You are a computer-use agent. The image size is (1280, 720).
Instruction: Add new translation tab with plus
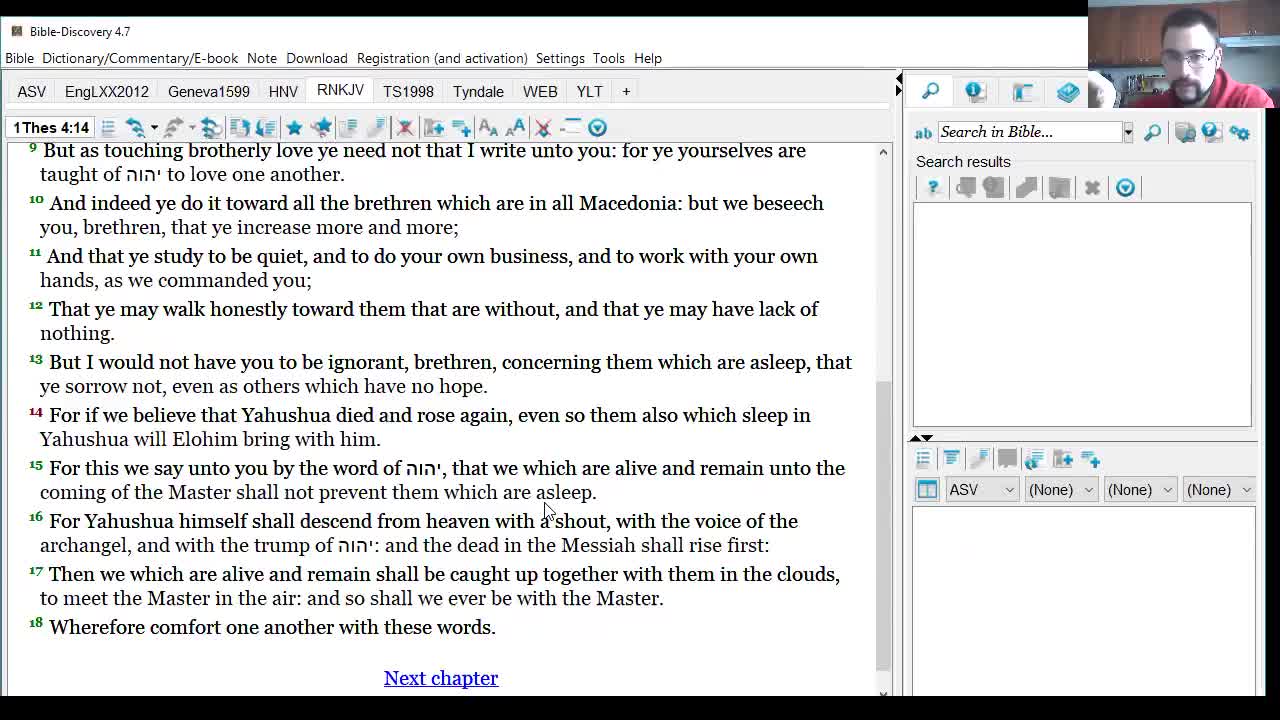[626, 91]
